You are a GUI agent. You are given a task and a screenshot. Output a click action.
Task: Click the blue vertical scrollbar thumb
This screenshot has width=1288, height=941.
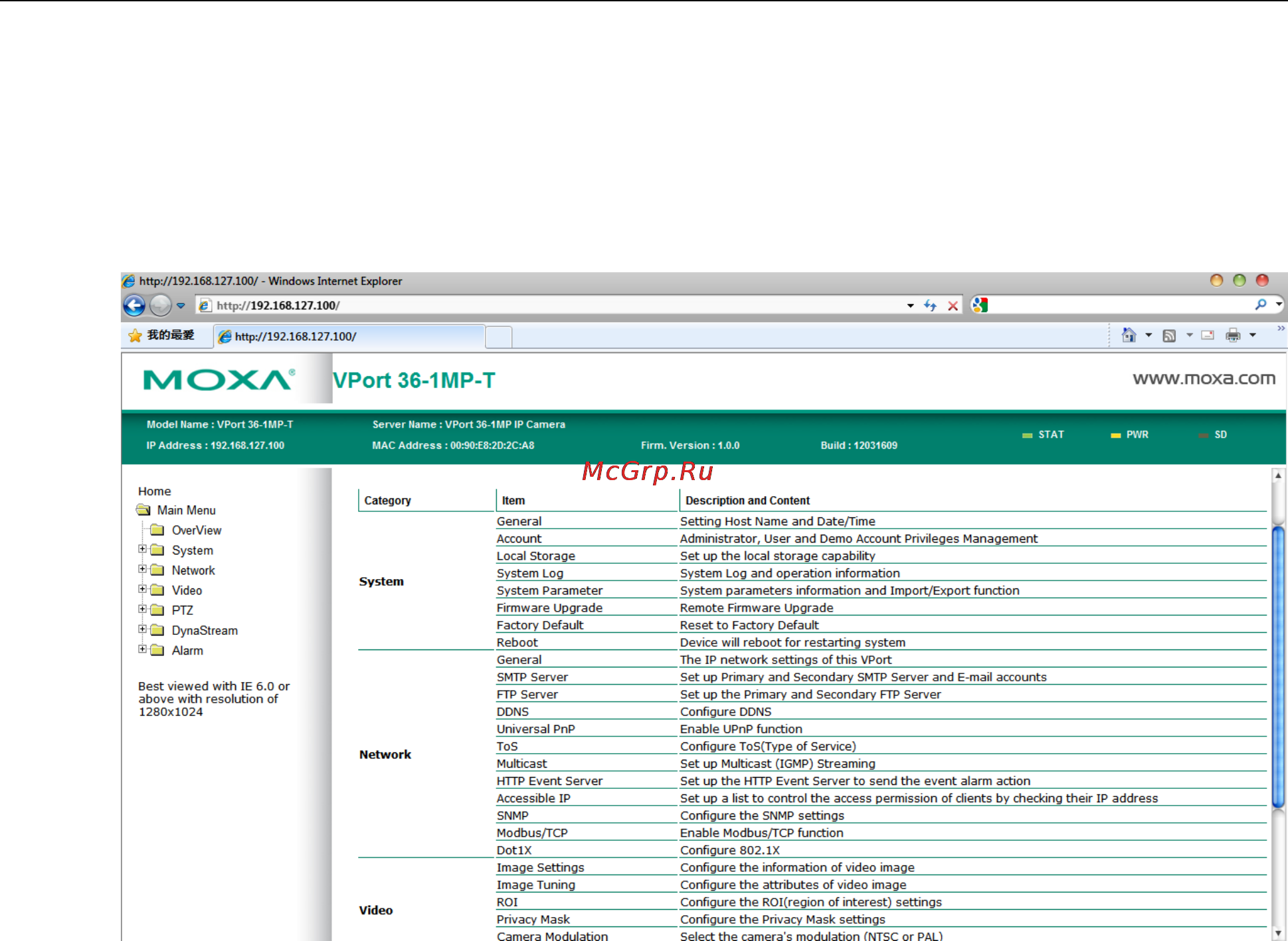1278,667
